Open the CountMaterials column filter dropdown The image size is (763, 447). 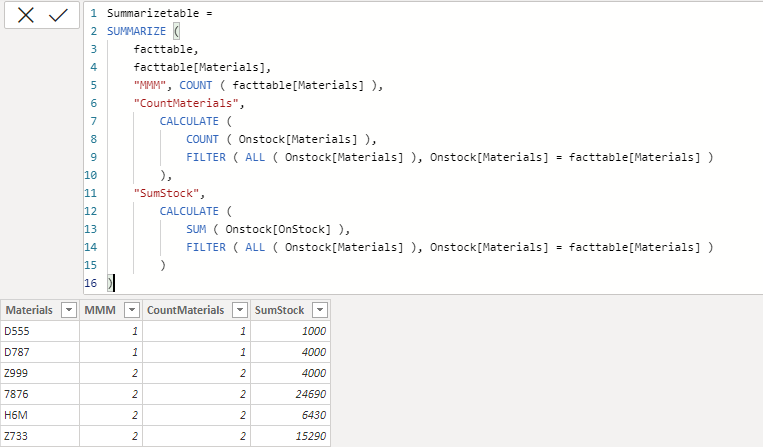240,310
